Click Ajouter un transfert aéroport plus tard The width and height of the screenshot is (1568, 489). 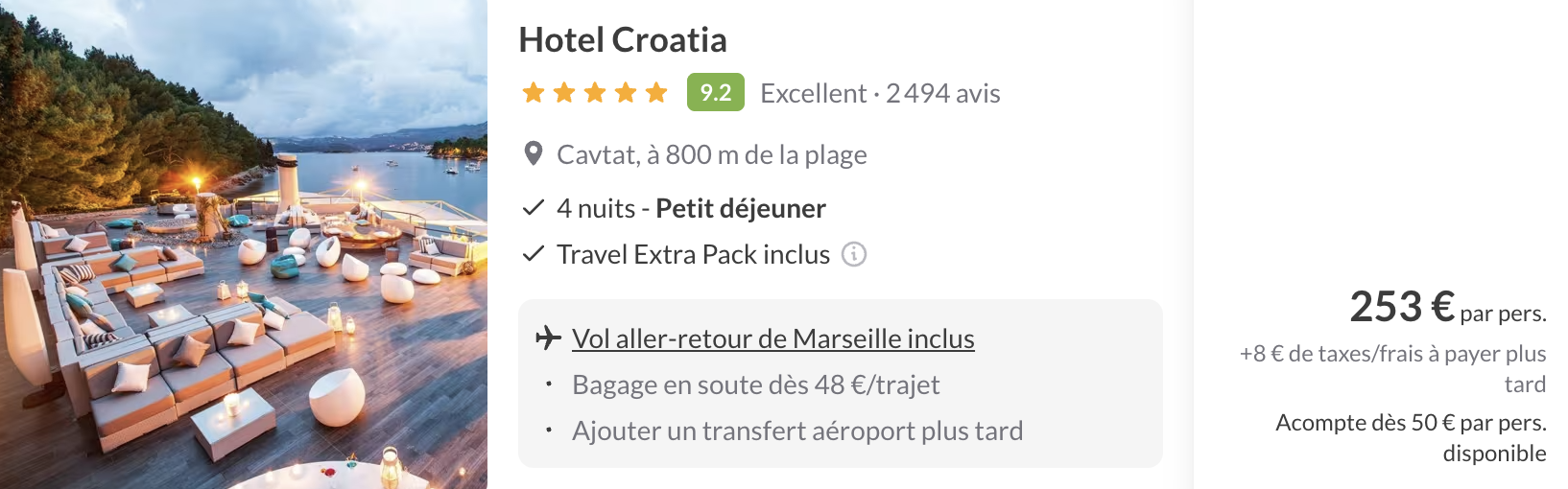coord(796,431)
